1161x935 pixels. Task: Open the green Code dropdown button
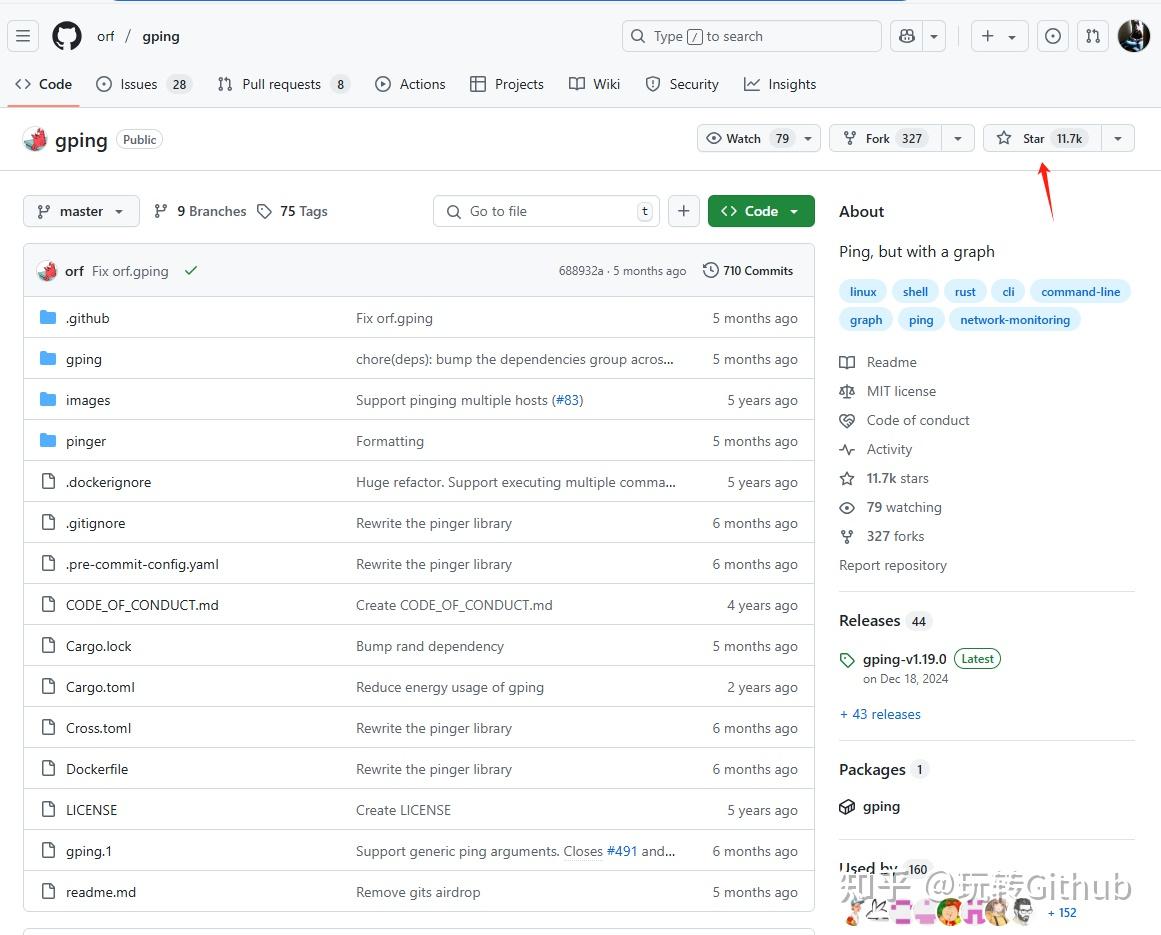tap(761, 211)
